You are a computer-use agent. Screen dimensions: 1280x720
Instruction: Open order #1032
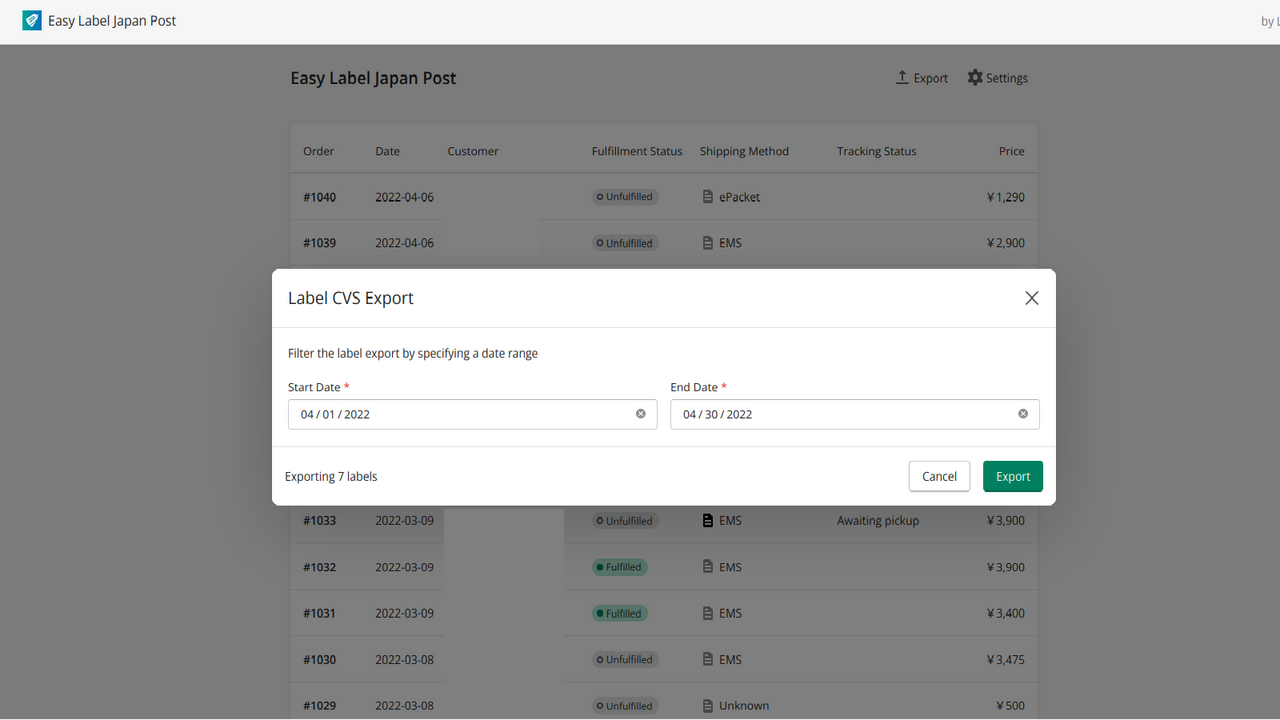click(319, 567)
